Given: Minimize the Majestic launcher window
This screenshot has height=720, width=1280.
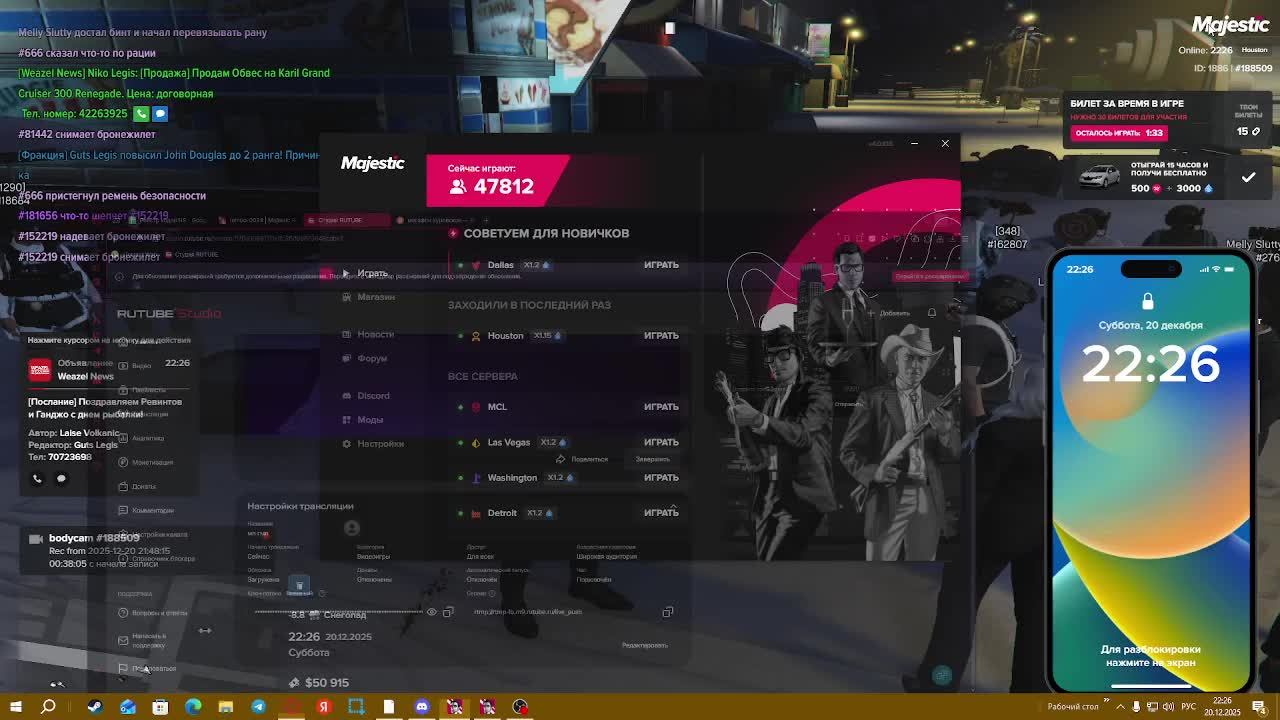Looking at the screenshot, I should coord(914,144).
